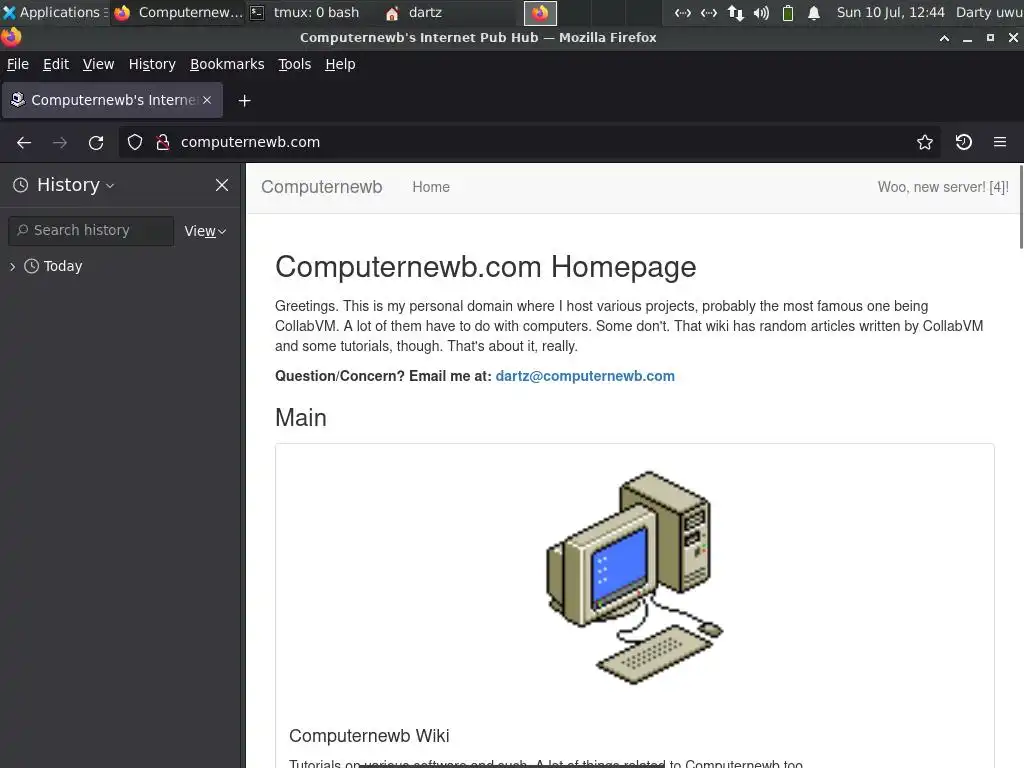The width and height of the screenshot is (1024, 768).
Task: Select the Computernew... Firefox taskbar entry
Action: click(178, 12)
